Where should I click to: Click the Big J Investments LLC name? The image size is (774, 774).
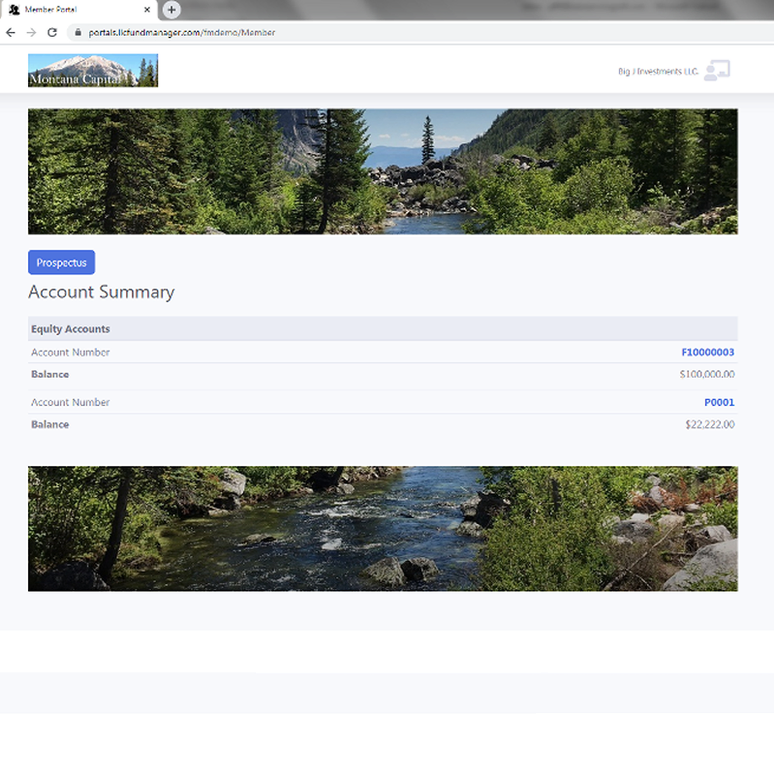pos(658,72)
